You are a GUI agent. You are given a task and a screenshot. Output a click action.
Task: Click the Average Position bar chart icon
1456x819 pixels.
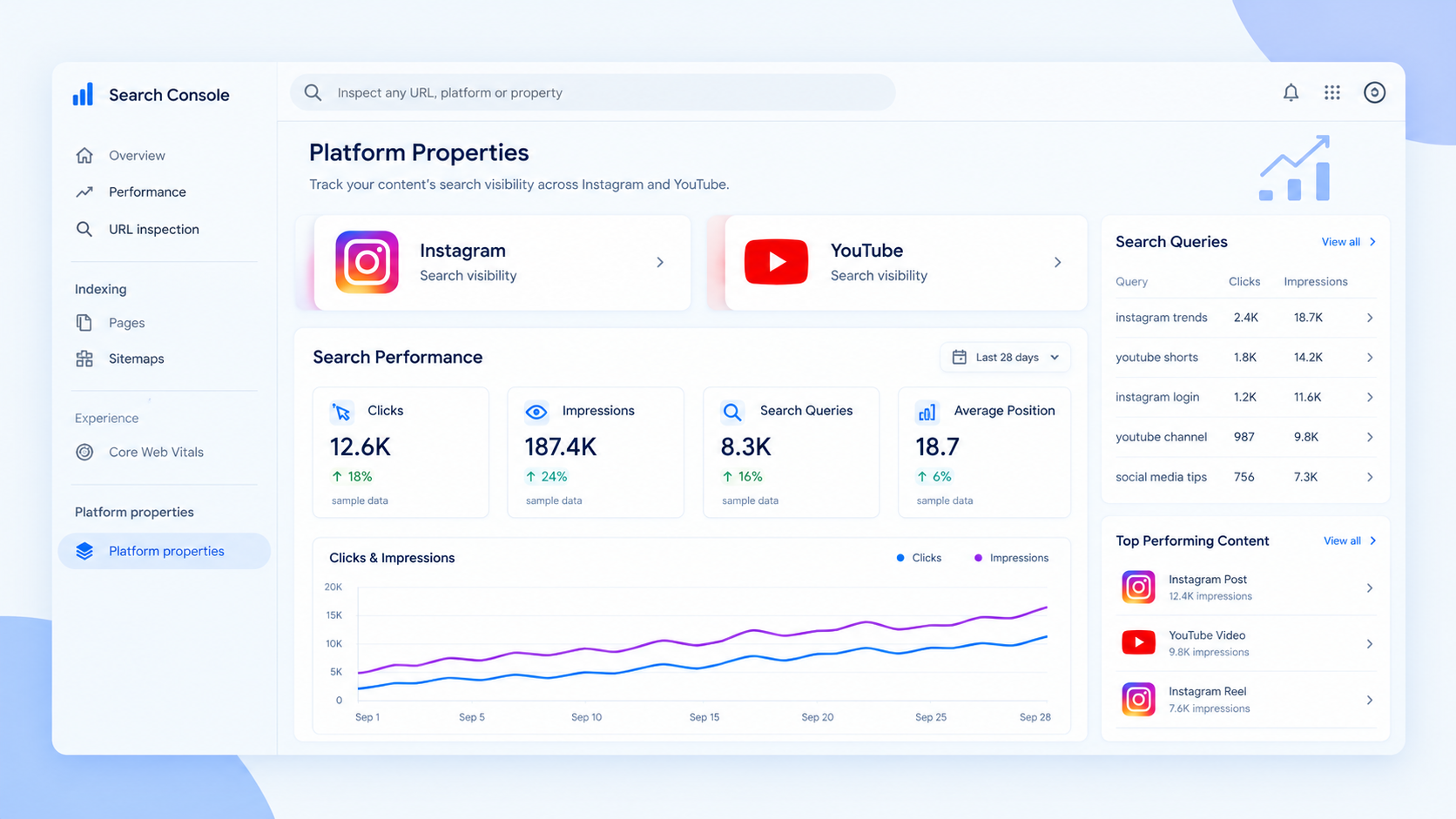(927, 411)
